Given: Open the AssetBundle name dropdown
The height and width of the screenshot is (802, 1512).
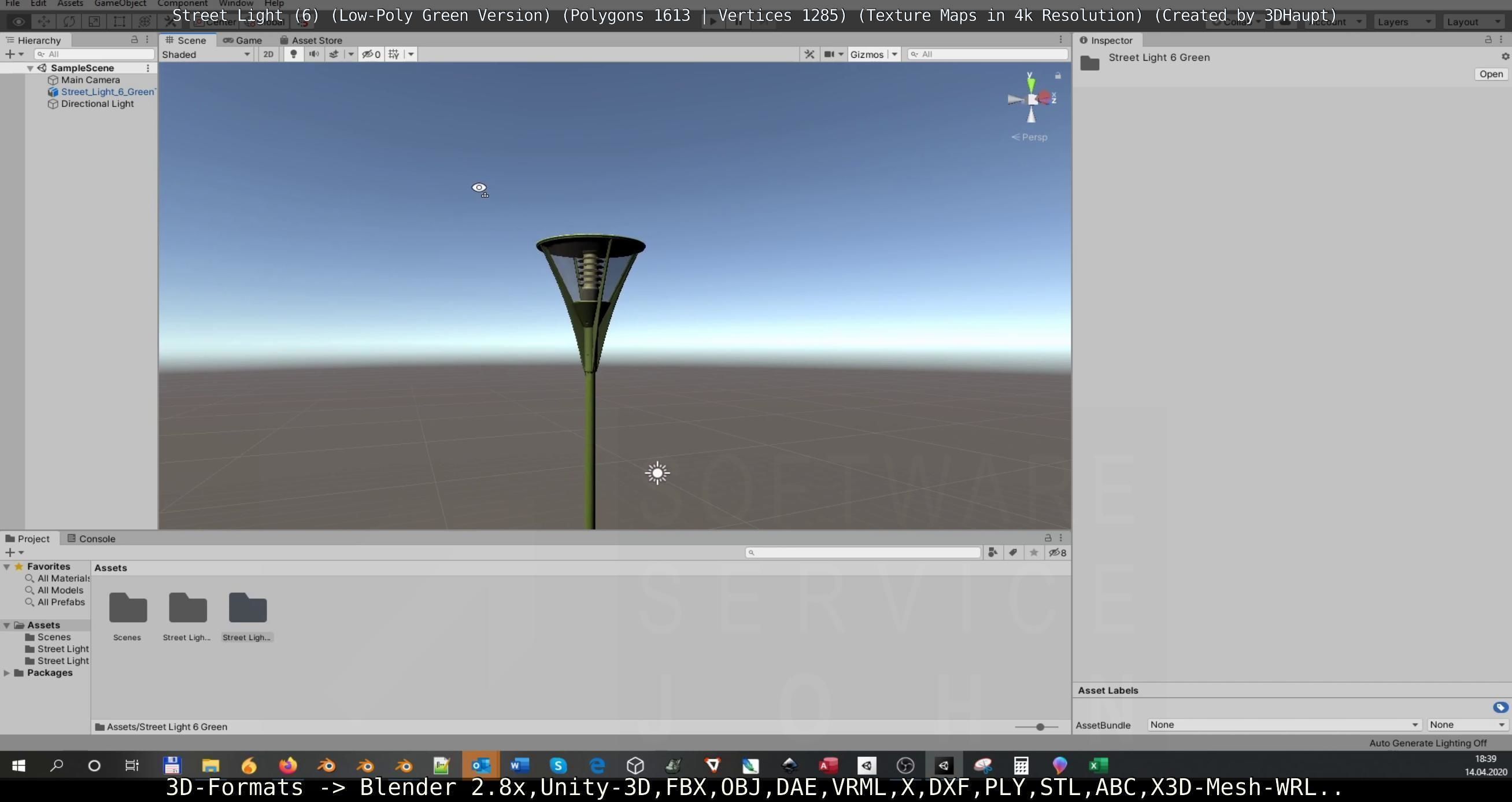Looking at the screenshot, I should pyautogui.click(x=1284, y=725).
